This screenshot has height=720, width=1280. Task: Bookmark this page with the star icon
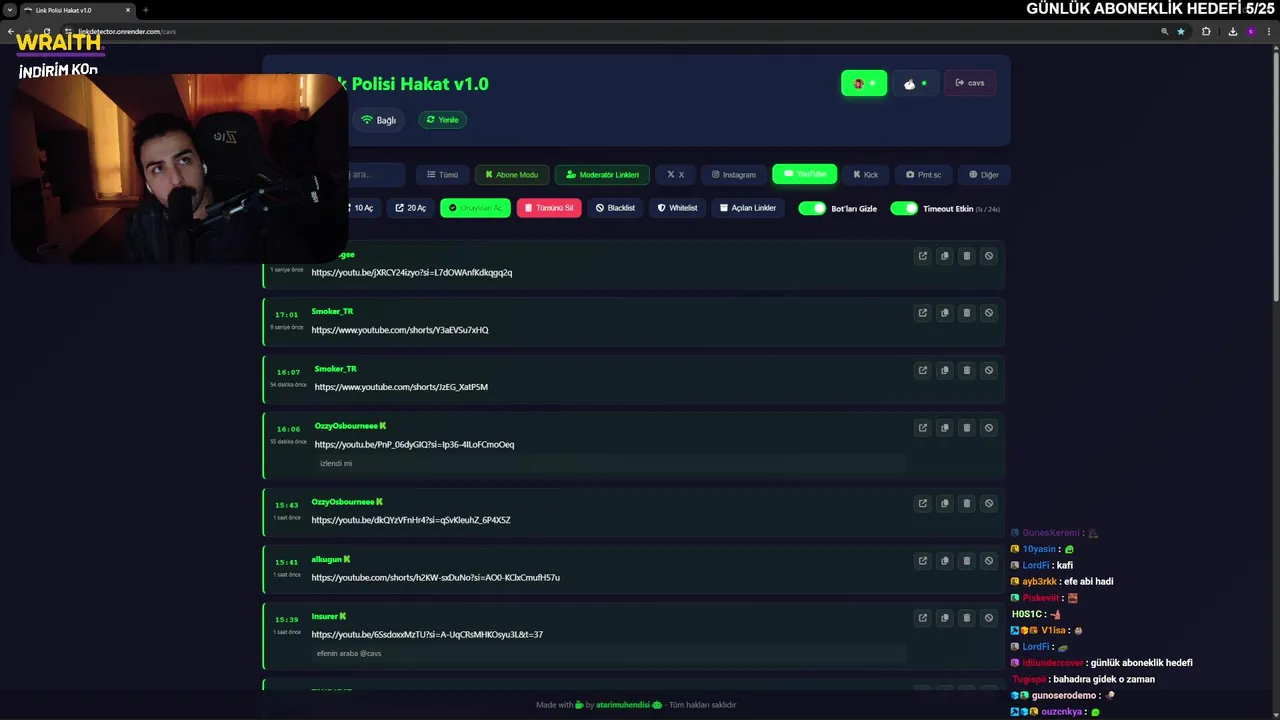[1181, 31]
